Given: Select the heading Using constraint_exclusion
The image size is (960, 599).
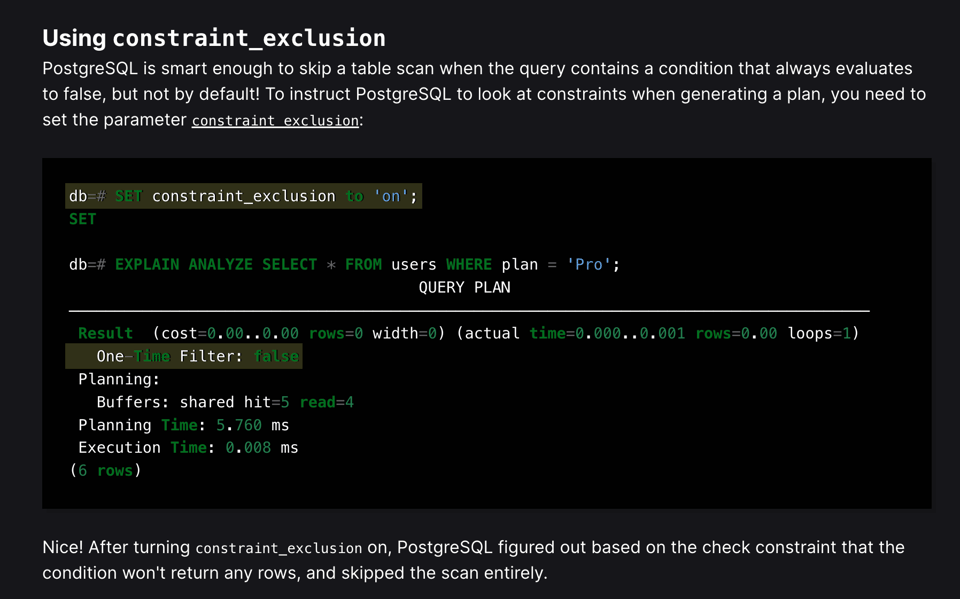Looking at the screenshot, I should click(x=213, y=38).
